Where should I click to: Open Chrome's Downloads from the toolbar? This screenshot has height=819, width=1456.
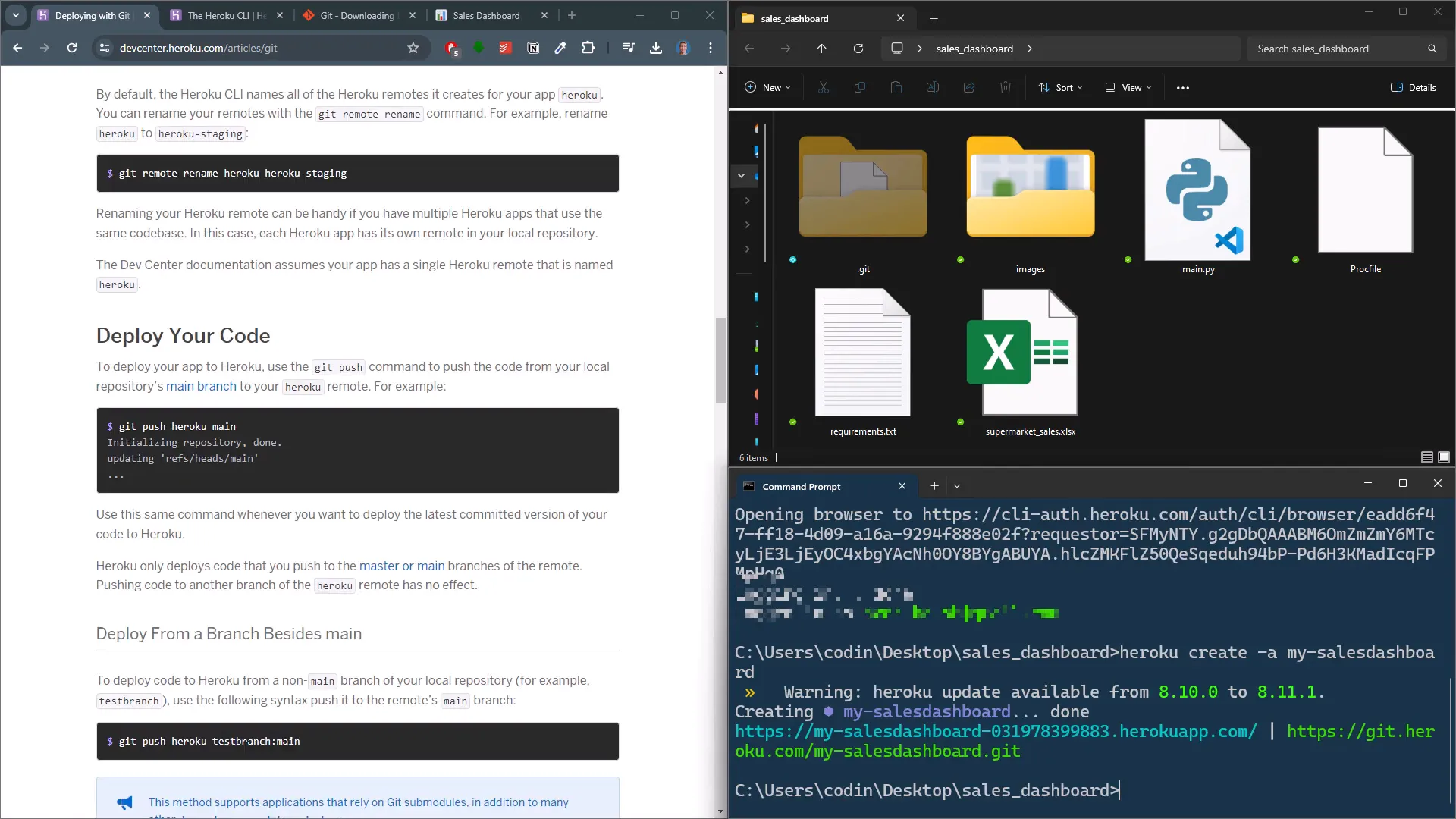click(x=656, y=48)
